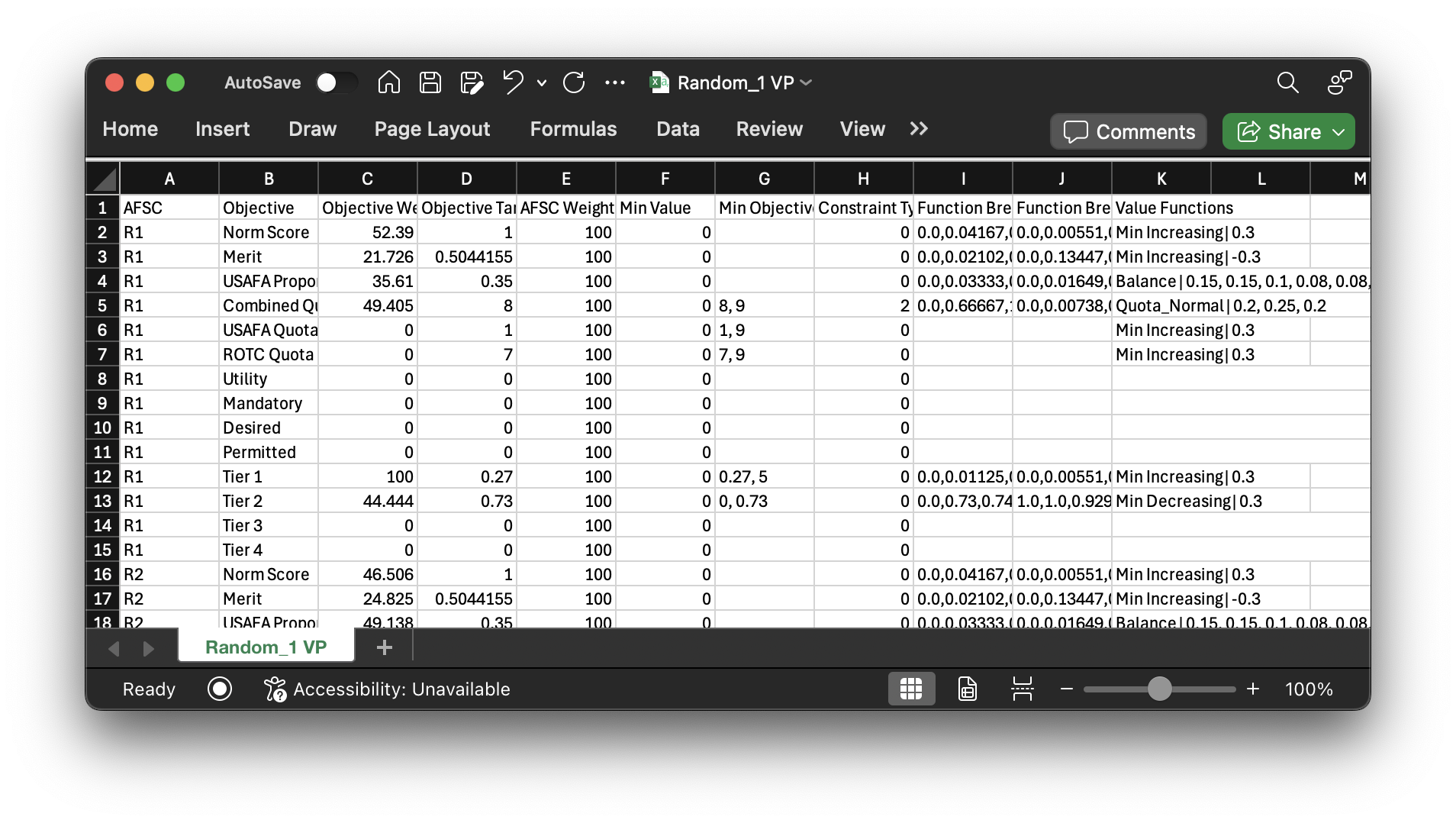Go to the previous sheet arrow

(114, 648)
